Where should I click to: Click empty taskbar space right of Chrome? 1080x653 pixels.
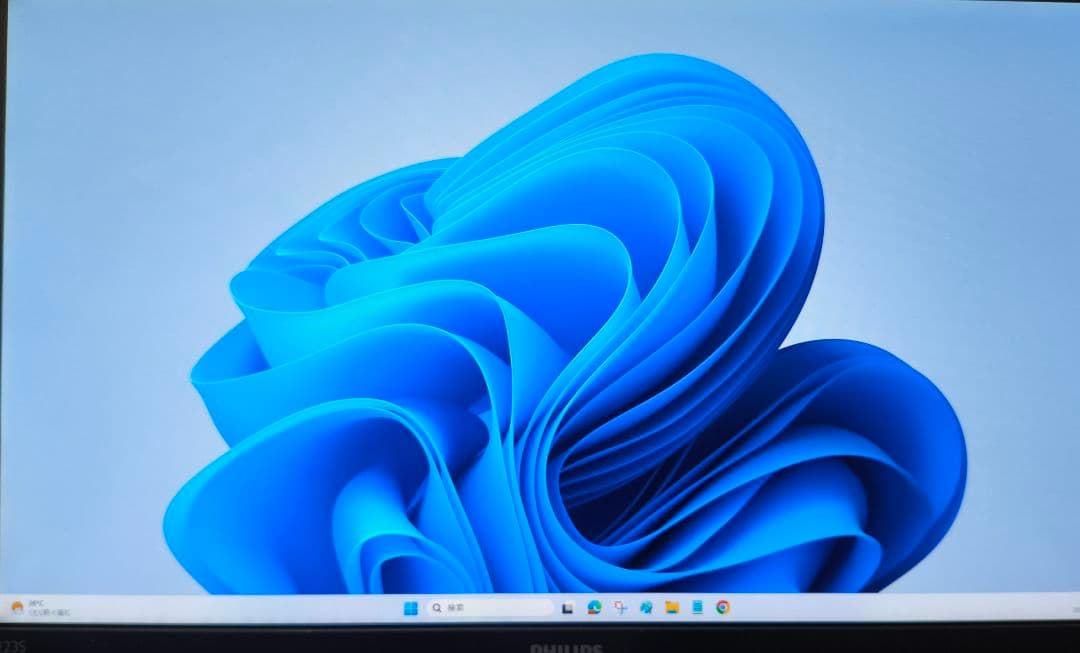click(880, 607)
